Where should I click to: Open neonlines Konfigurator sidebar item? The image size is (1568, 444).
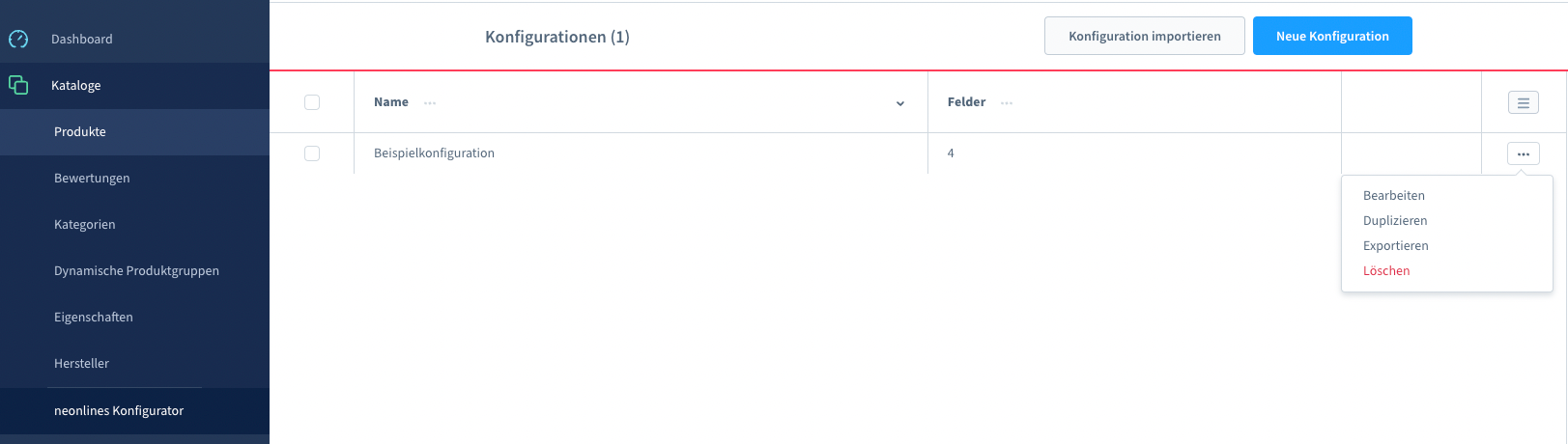(x=119, y=410)
